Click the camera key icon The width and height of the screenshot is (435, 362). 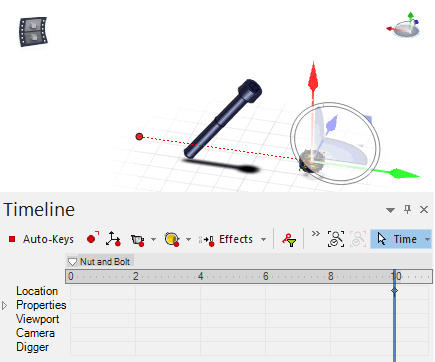[138, 239]
